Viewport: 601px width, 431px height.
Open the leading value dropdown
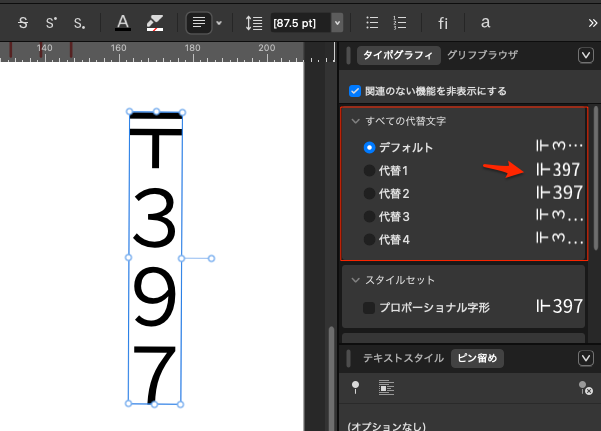[x=337, y=21]
